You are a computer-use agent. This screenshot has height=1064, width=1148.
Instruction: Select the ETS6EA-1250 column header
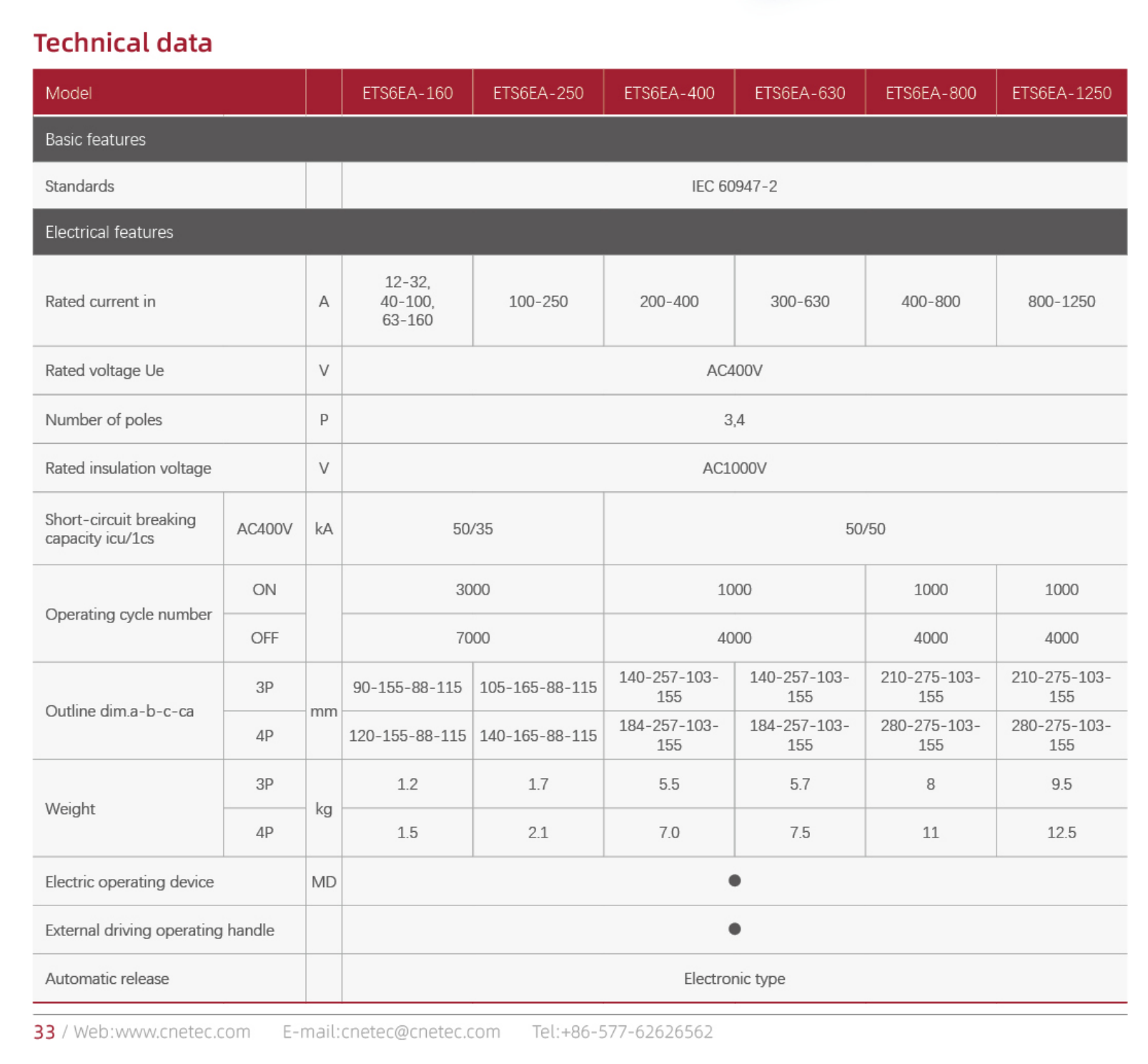tap(1061, 93)
